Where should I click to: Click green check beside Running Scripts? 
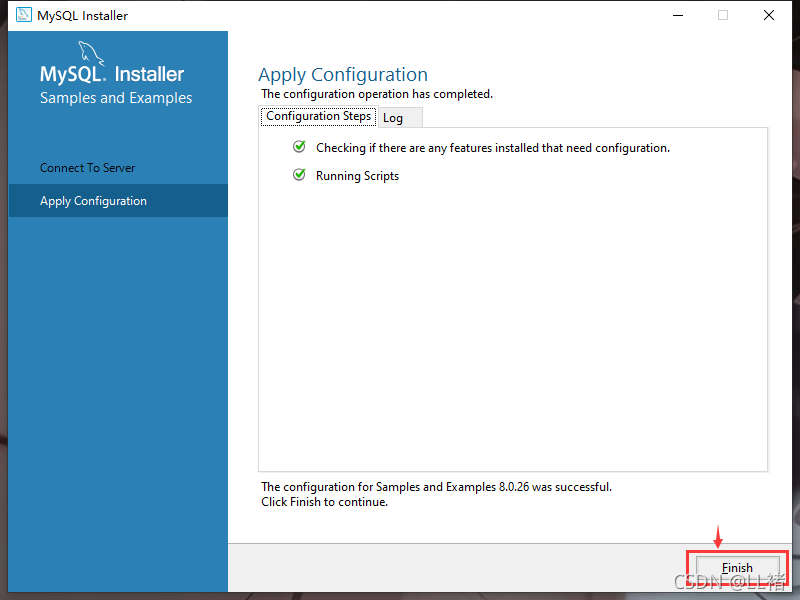pyautogui.click(x=299, y=175)
